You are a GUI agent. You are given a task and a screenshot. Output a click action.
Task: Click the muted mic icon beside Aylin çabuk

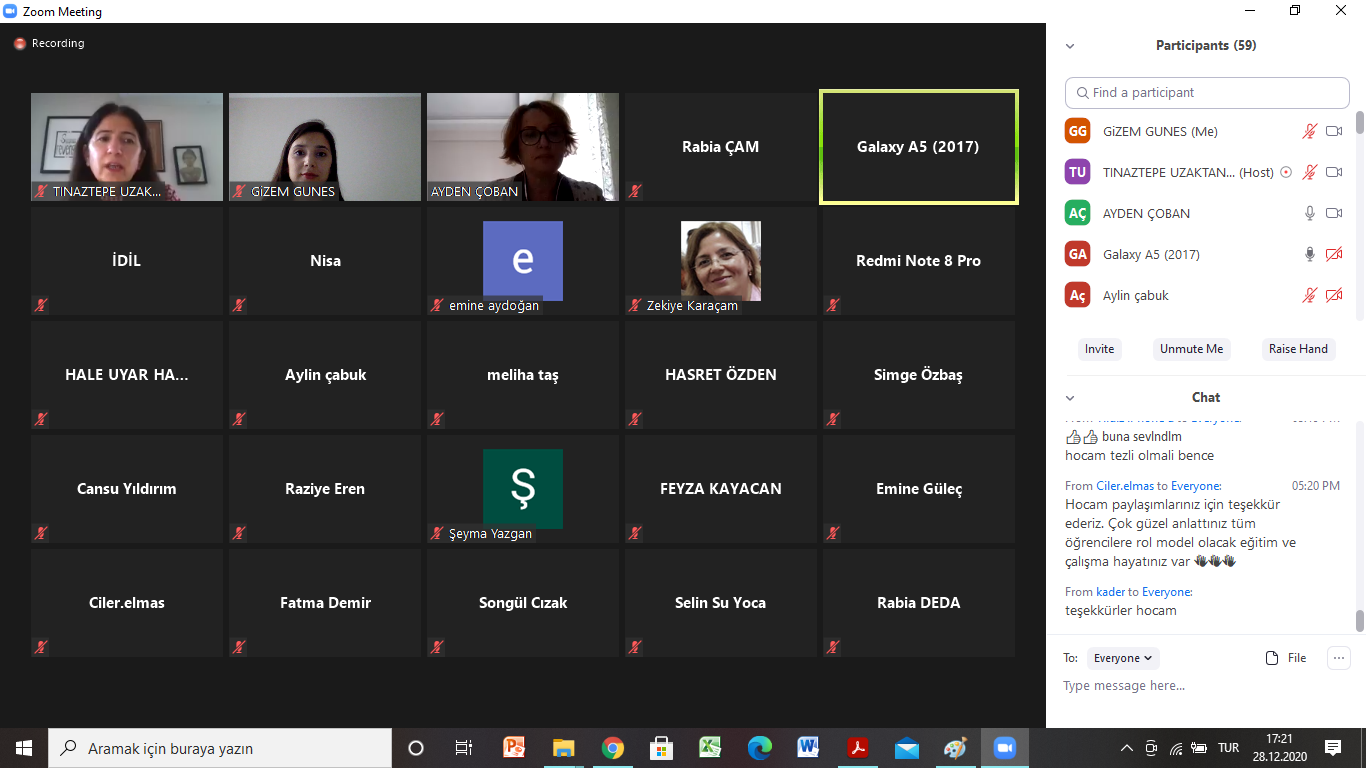pos(1309,295)
